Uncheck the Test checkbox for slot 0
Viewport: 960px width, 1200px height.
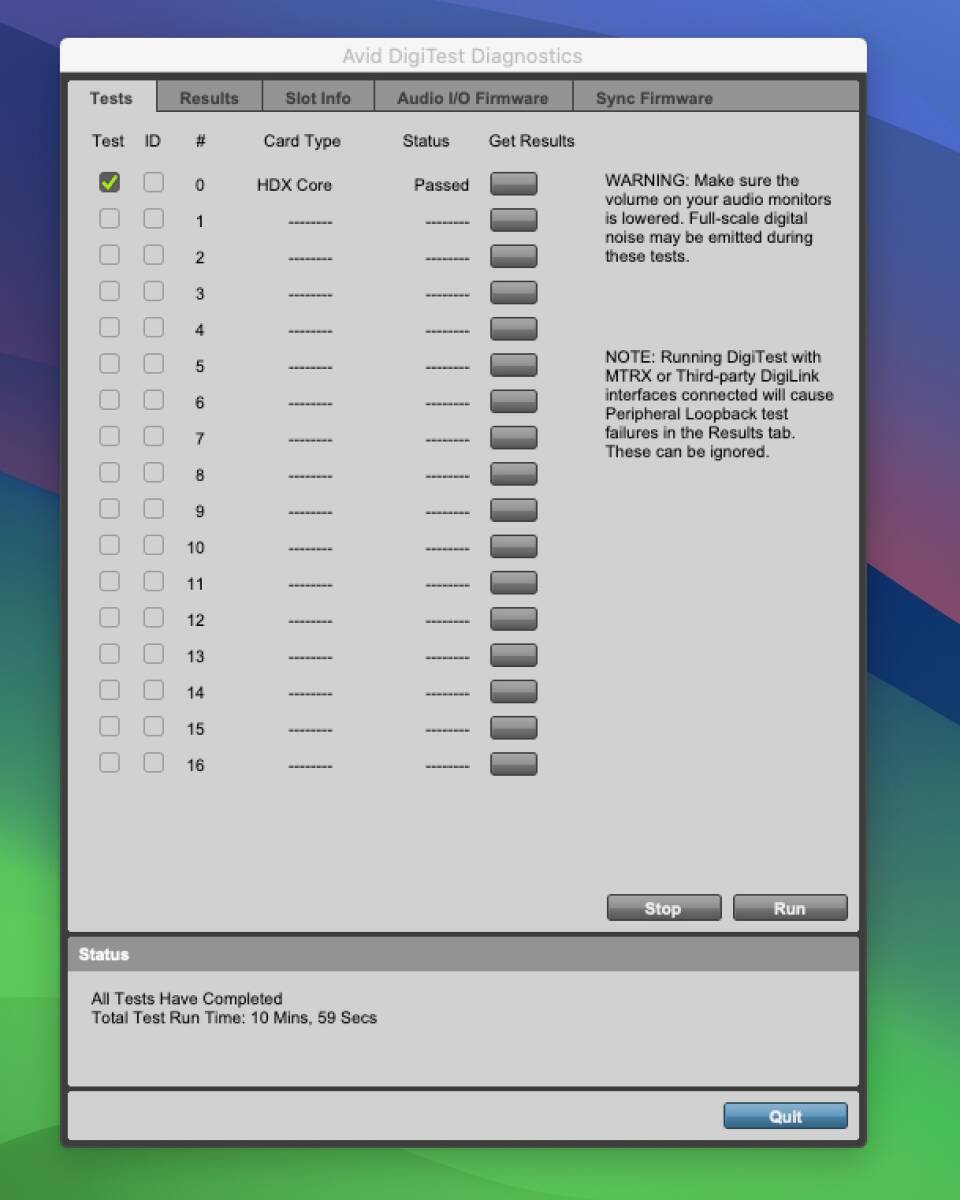pos(110,183)
